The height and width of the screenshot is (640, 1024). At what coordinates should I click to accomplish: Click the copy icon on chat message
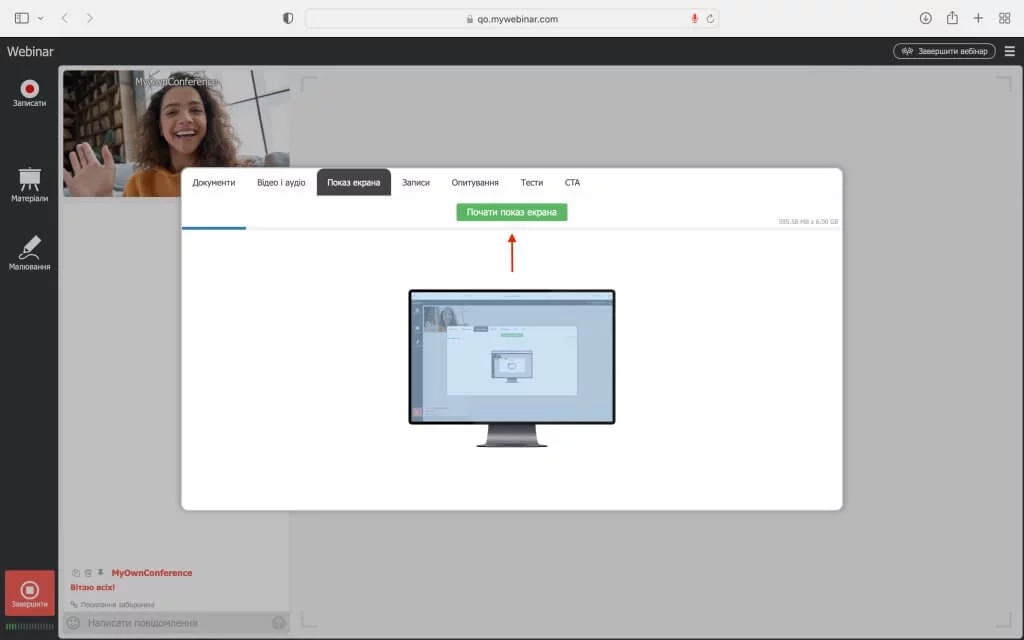tap(76, 573)
